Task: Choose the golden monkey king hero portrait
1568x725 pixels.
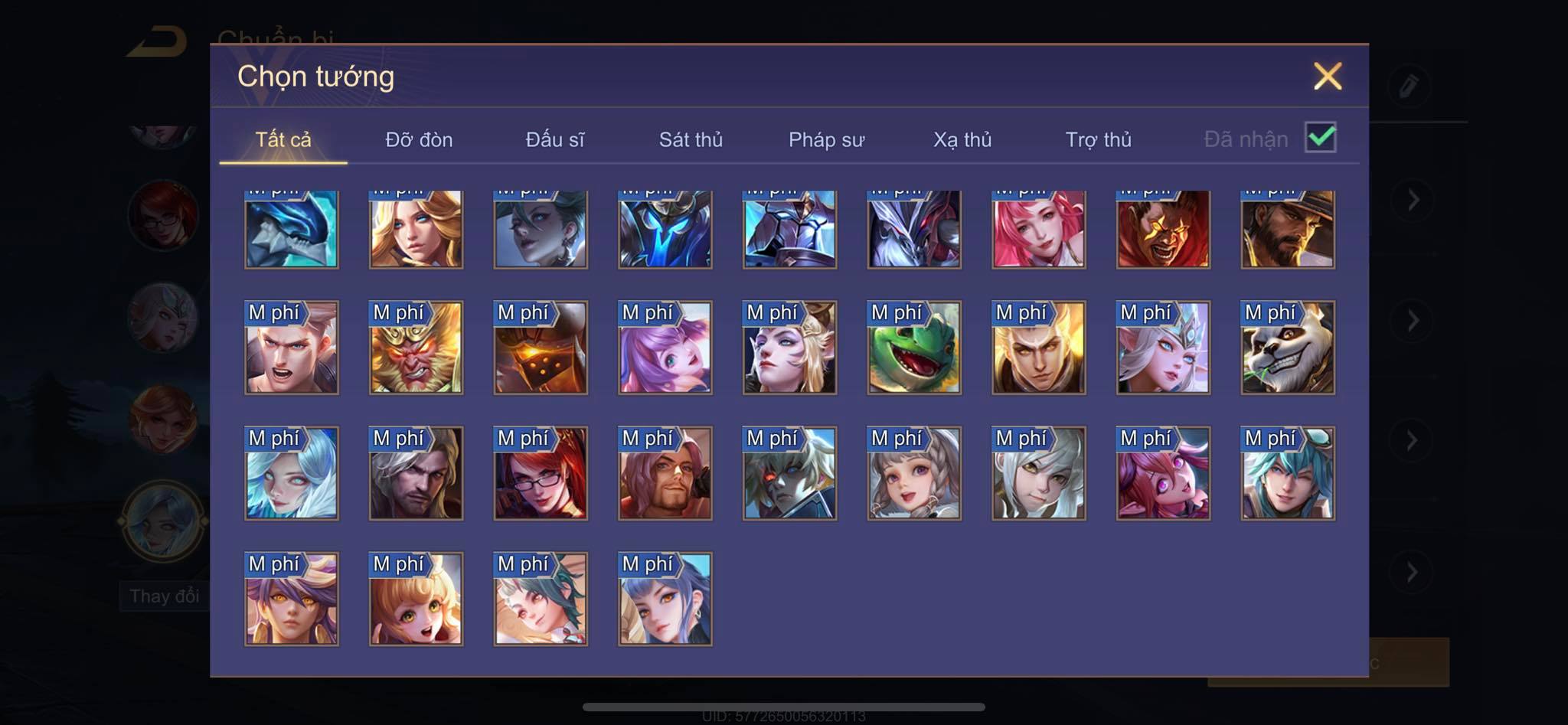Action: (x=416, y=348)
